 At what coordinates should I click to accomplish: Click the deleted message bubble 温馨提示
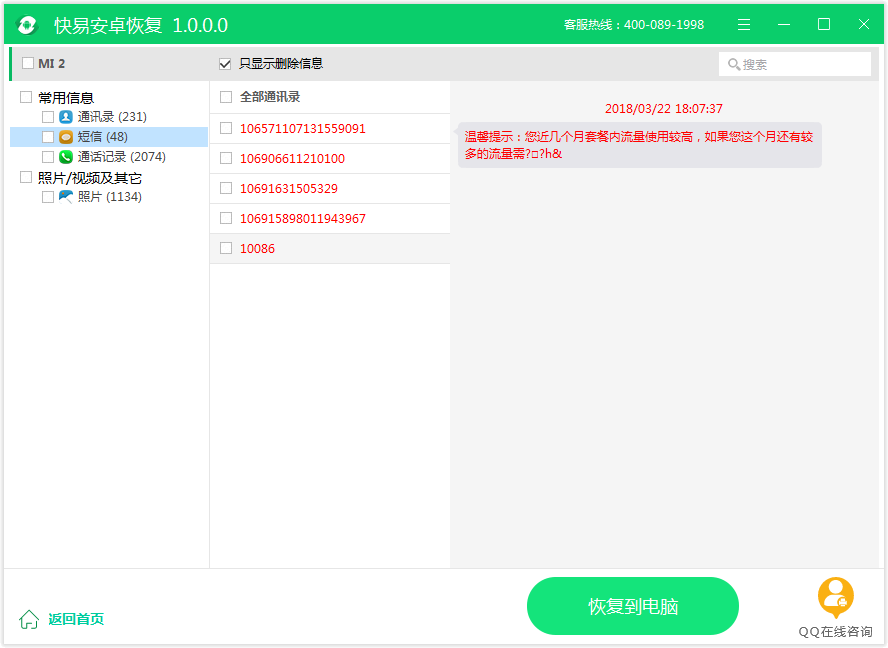pyautogui.click(x=639, y=145)
